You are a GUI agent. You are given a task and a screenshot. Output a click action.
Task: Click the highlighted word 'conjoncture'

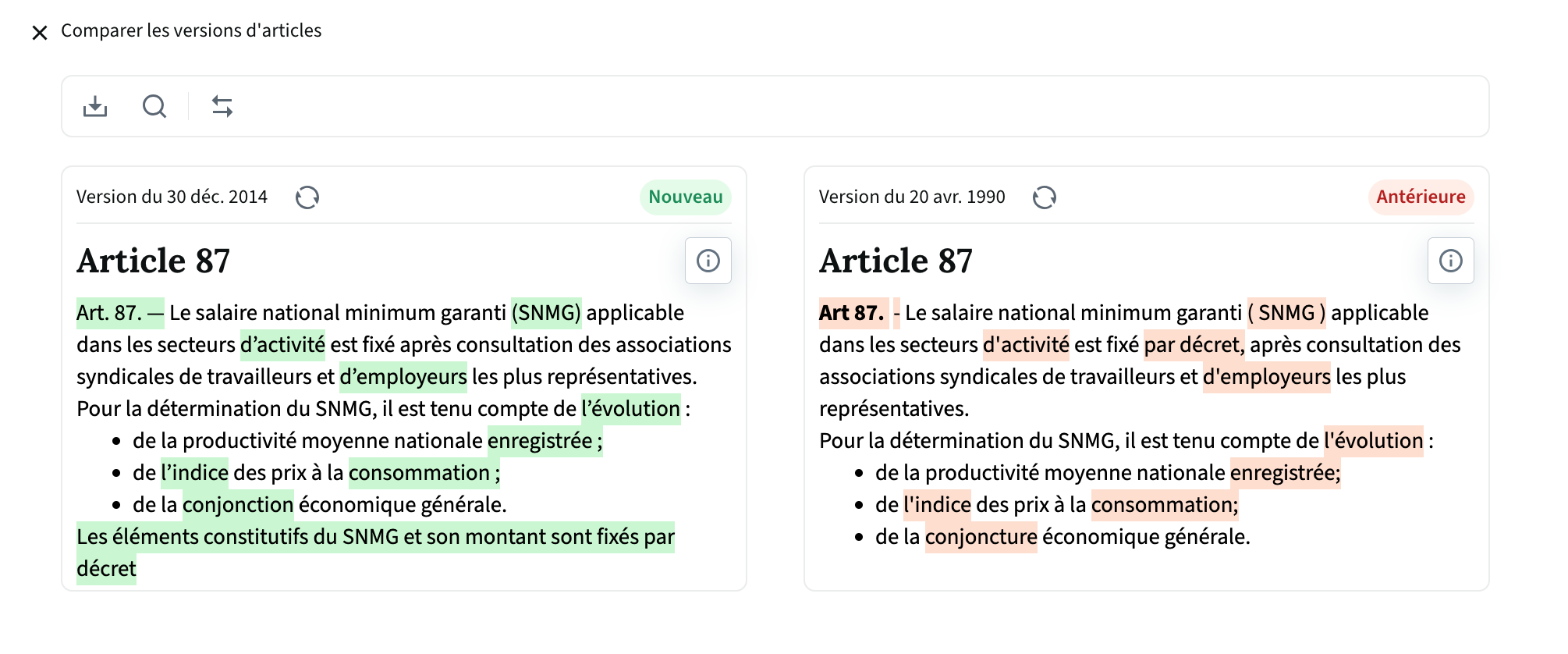(981, 537)
